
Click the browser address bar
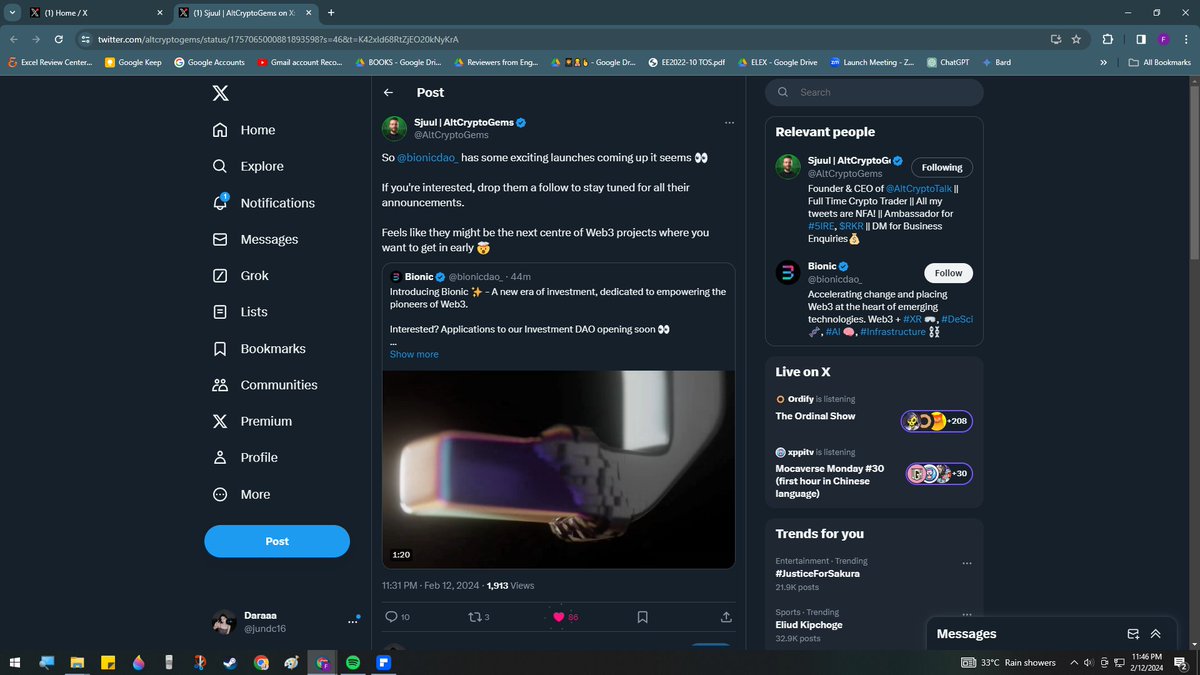click(560, 39)
